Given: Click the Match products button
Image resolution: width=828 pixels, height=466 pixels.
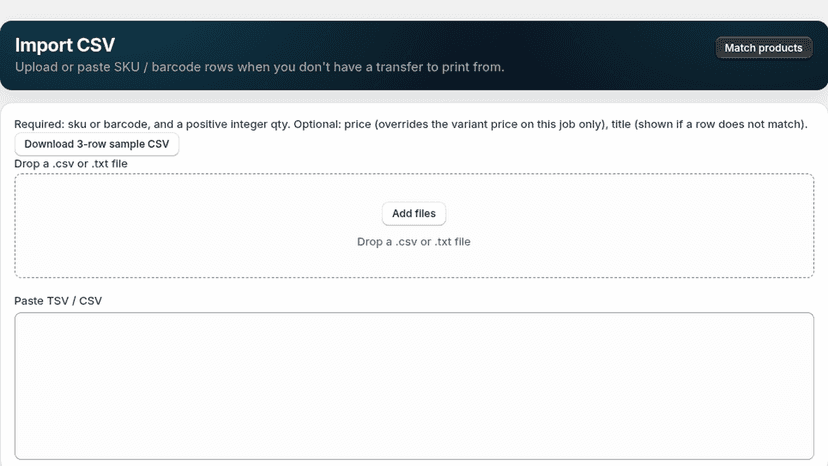Looking at the screenshot, I should coord(763,48).
